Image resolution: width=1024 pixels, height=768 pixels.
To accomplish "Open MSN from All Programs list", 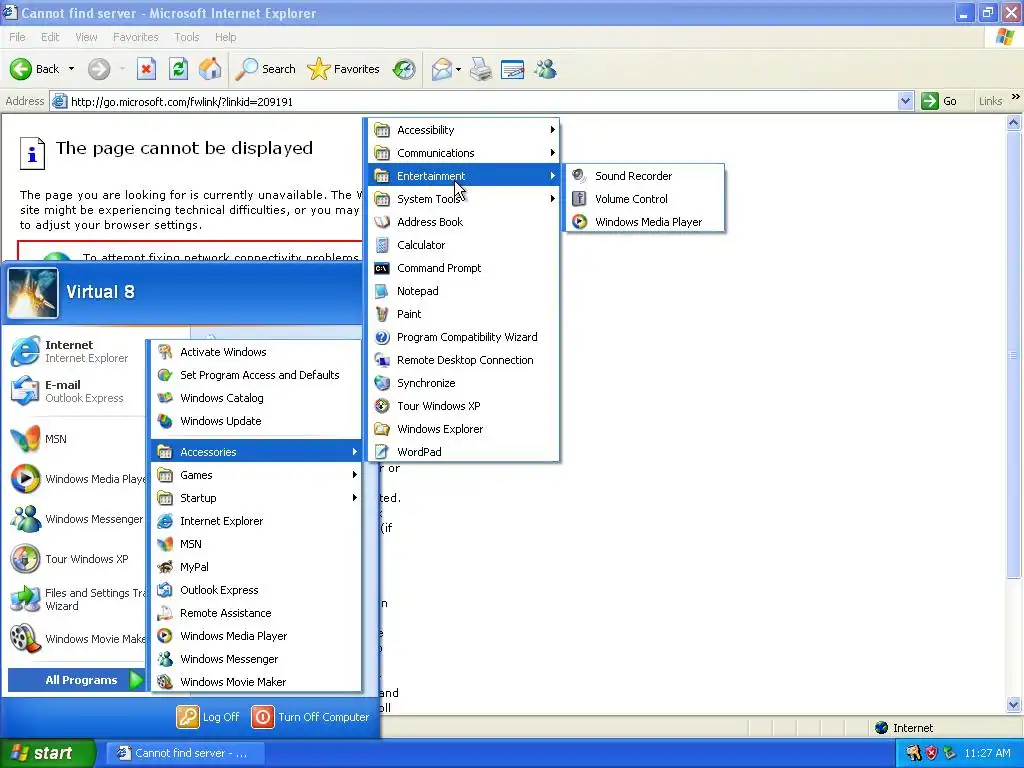I will point(256,544).
